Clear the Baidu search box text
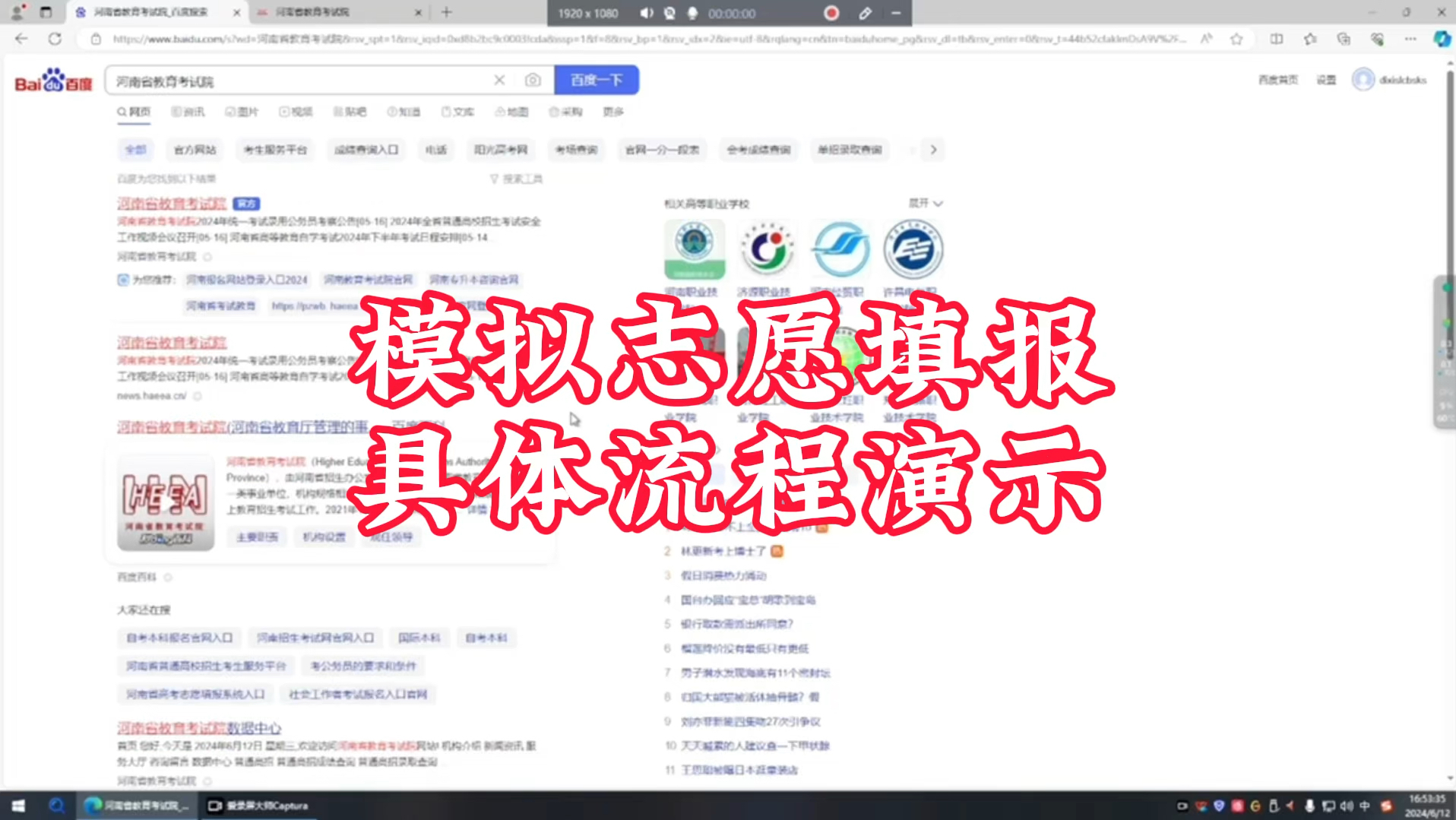 tap(499, 80)
